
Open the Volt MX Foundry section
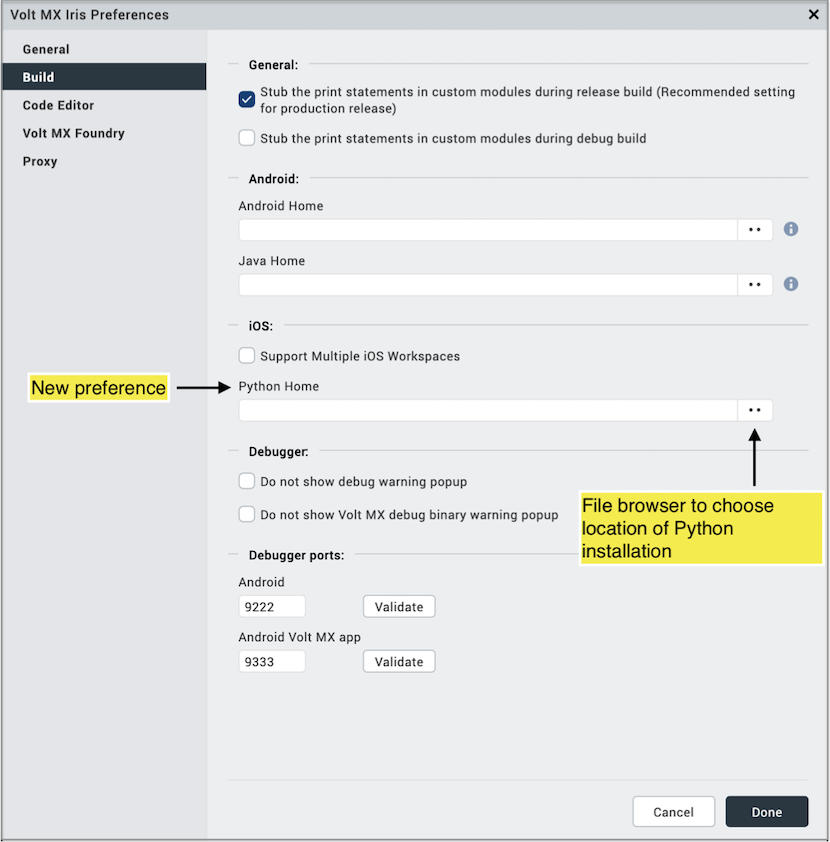tap(74, 133)
